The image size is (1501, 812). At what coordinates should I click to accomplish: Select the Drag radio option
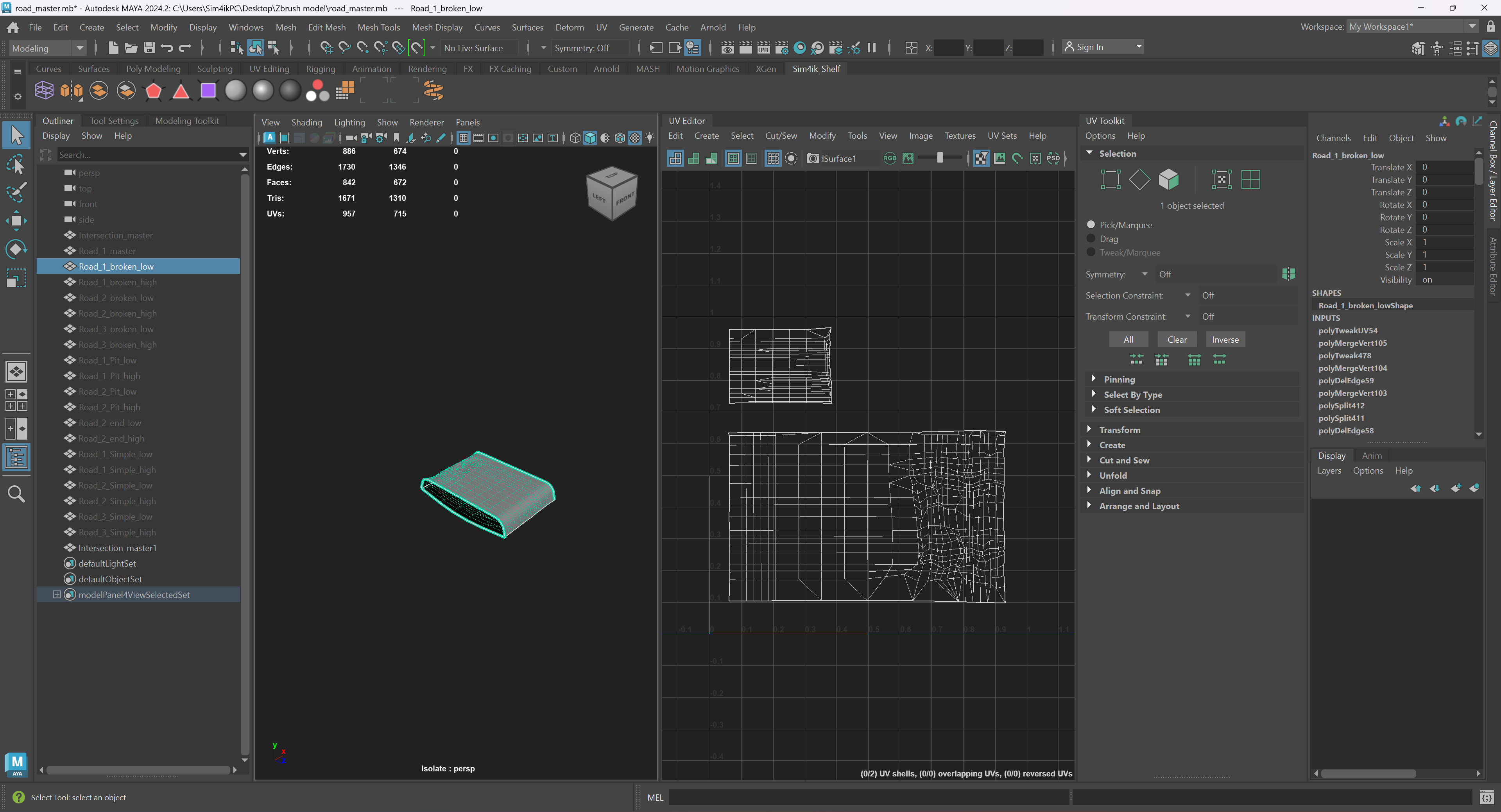tap(1091, 238)
